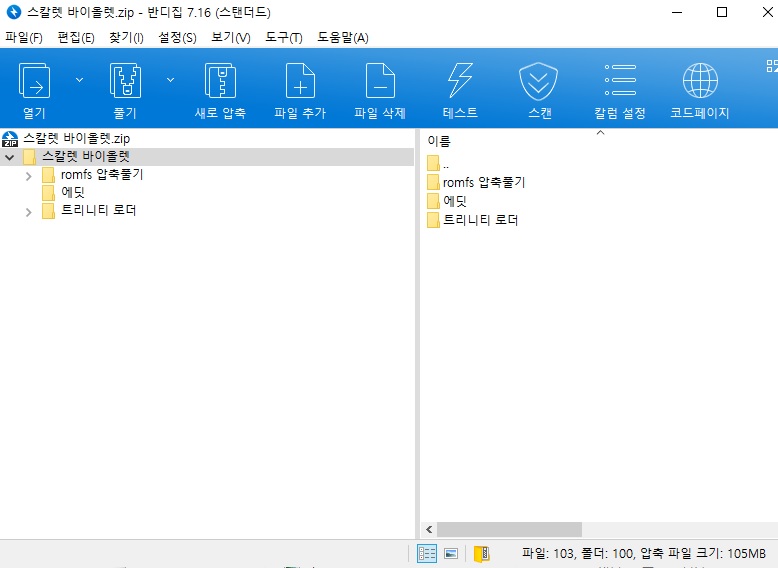Click the Delete File (파일 삭제) icon
Screen dimensions: 778x568
[380, 80]
